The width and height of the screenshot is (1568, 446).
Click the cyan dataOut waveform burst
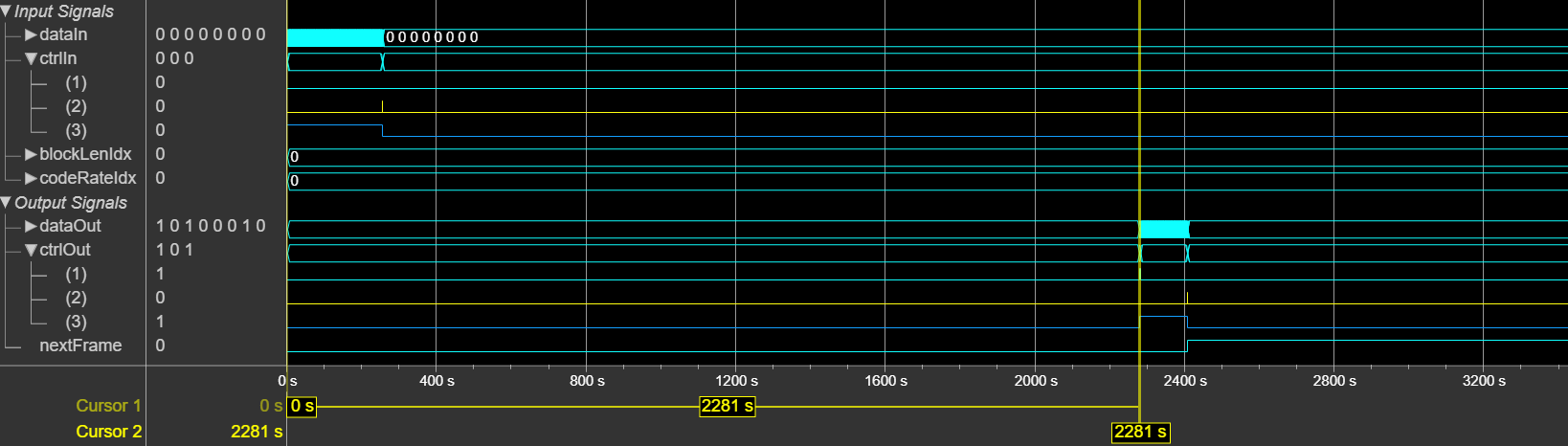(1164, 229)
